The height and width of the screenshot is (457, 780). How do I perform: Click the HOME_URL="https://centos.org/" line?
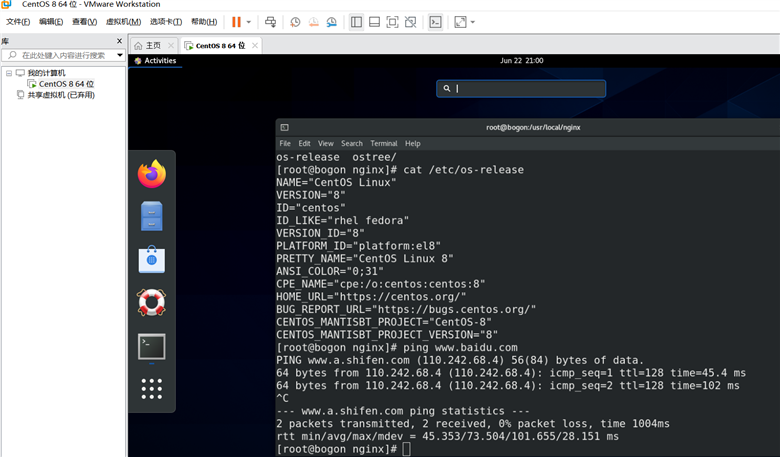(371, 297)
